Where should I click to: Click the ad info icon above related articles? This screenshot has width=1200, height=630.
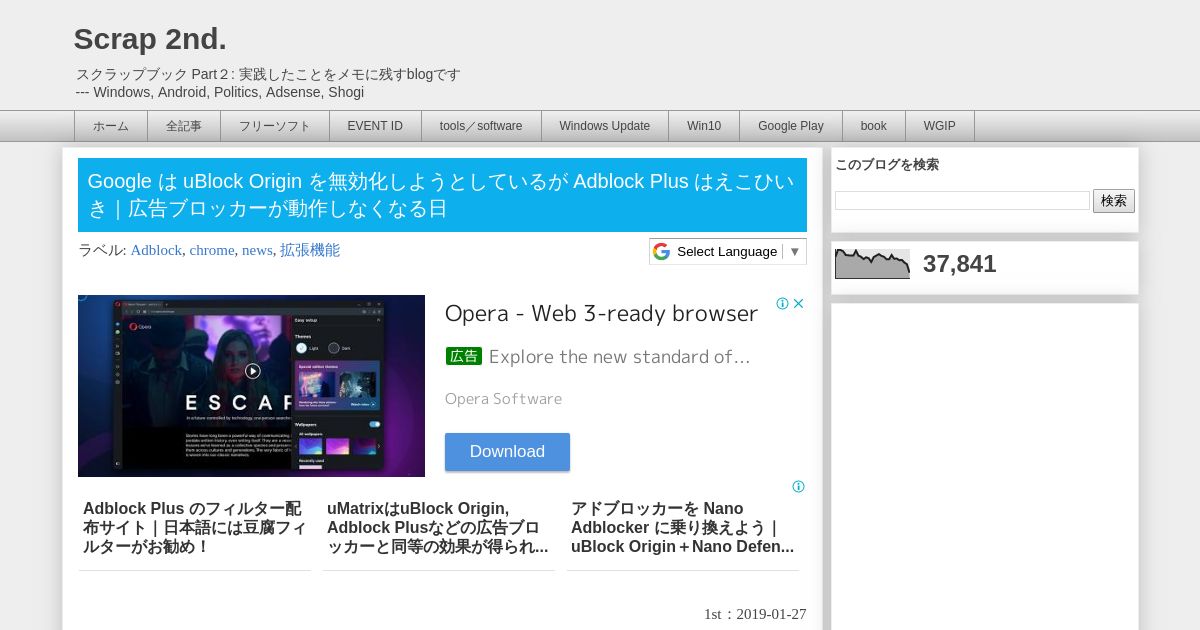pyautogui.click(x=798, y=487)
